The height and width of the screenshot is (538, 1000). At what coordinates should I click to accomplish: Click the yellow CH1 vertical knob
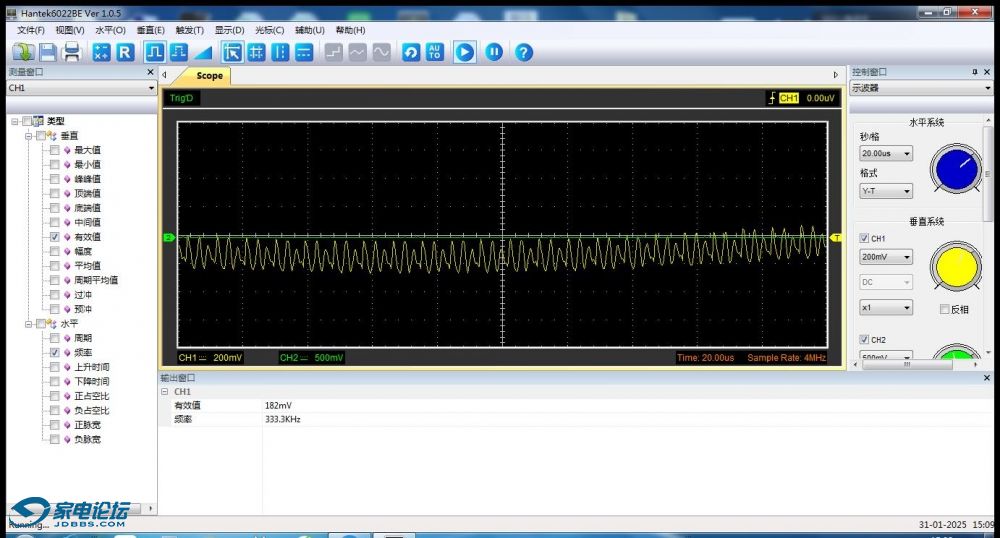click(x=956, y=266)
